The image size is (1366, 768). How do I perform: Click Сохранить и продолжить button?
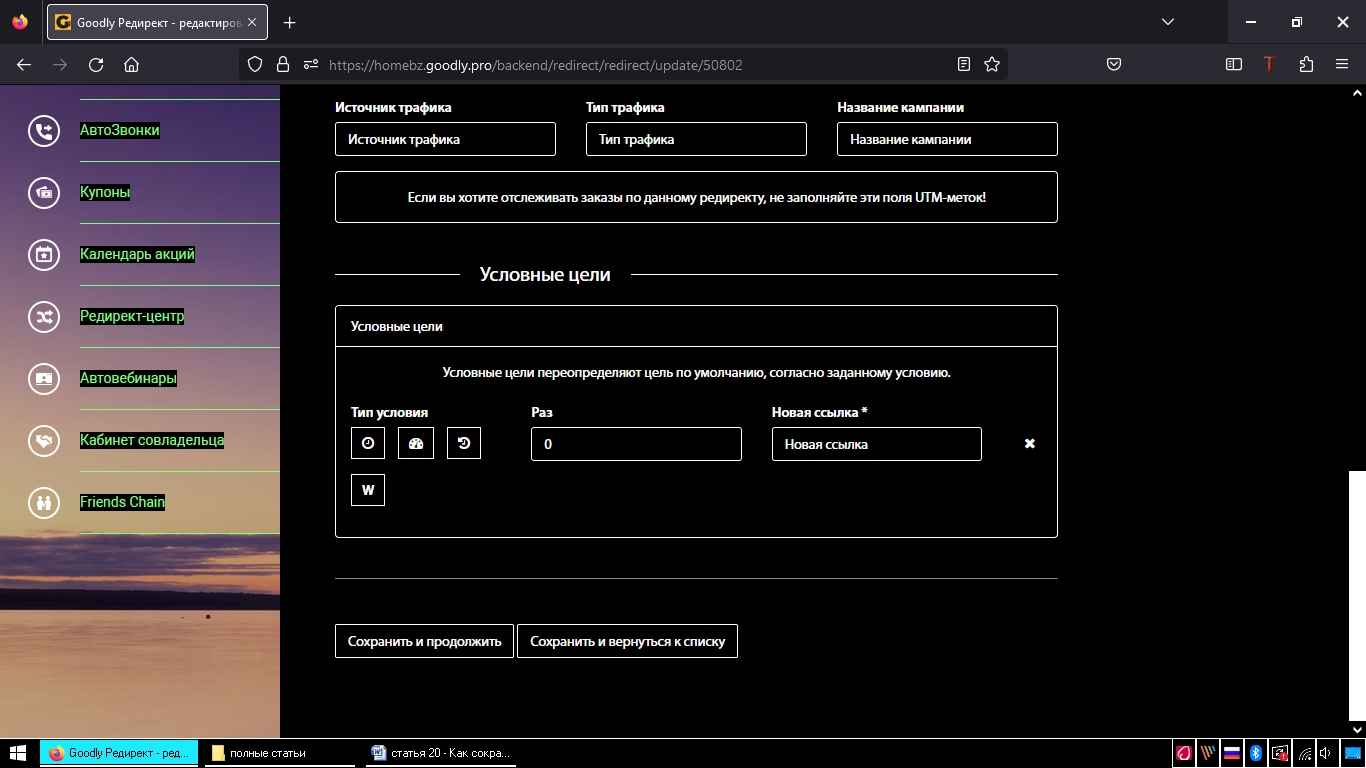point(424,641)
